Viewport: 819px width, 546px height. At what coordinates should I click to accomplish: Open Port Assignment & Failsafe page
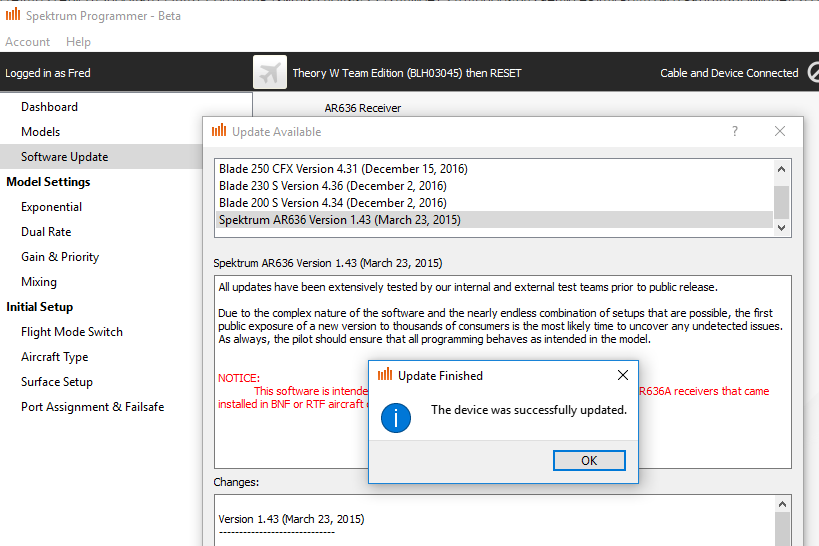point(92,407)
